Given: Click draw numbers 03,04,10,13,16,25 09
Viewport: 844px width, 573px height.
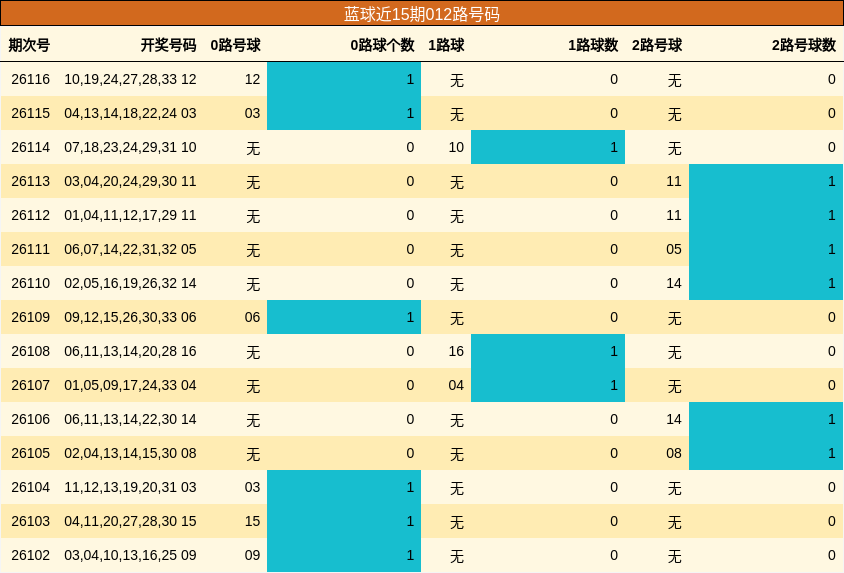Looking at the screenshot, I should [130, 555].
